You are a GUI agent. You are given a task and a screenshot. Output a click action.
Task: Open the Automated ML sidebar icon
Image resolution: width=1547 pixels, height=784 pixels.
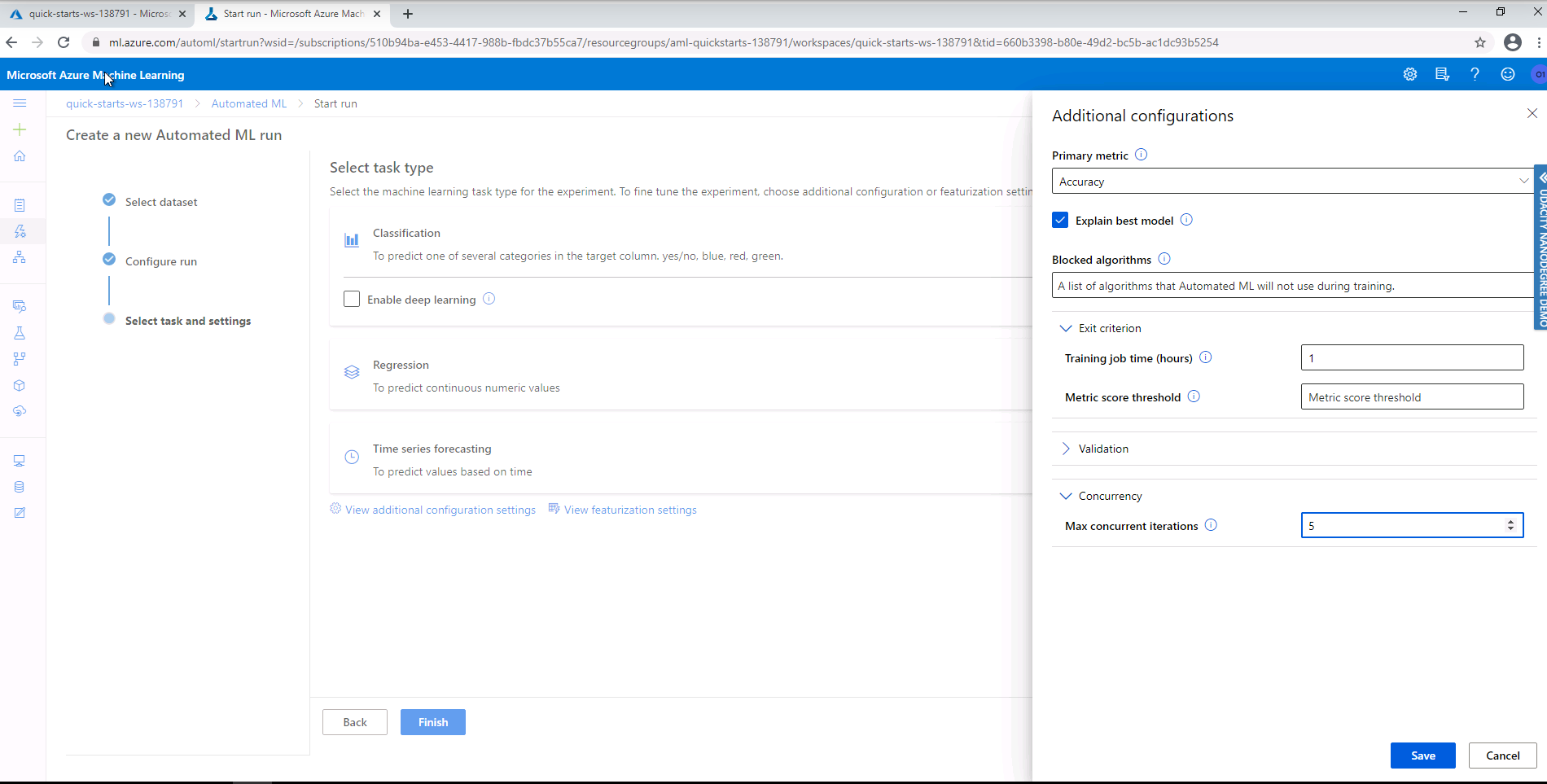20,231
